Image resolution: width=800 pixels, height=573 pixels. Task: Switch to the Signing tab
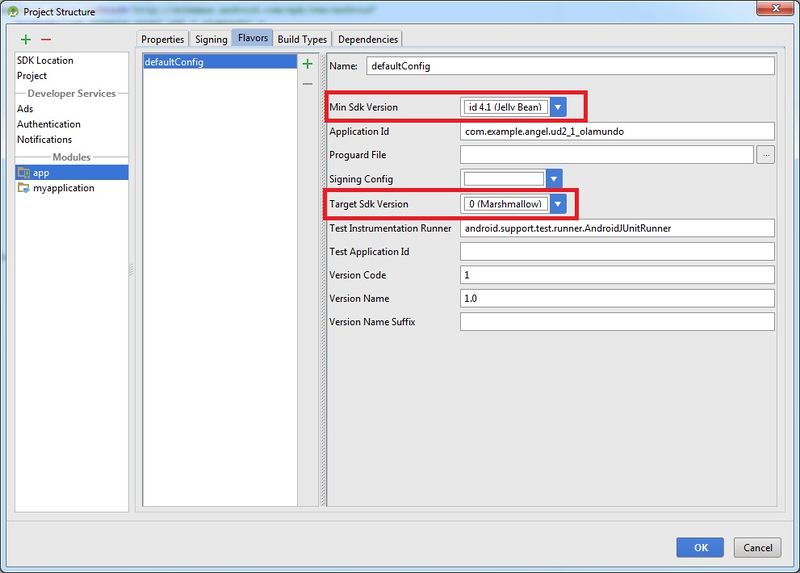(211, 39)
